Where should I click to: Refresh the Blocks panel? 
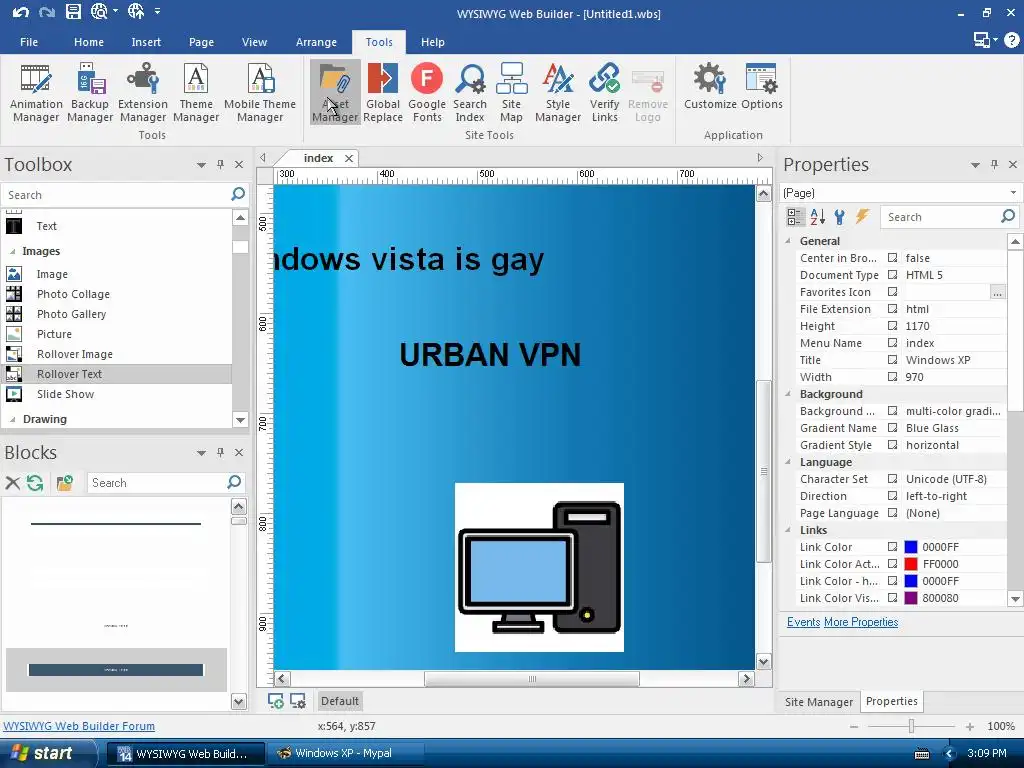35,483
